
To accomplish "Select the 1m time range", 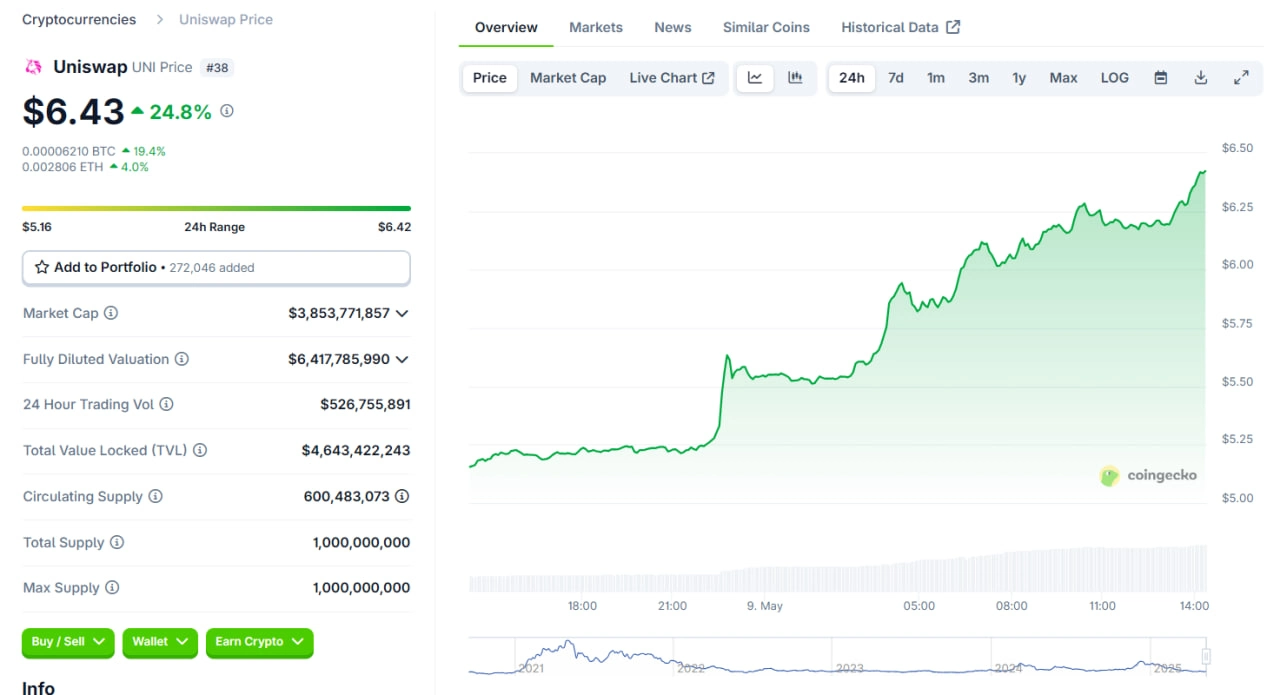I will [x=936, y=78].
